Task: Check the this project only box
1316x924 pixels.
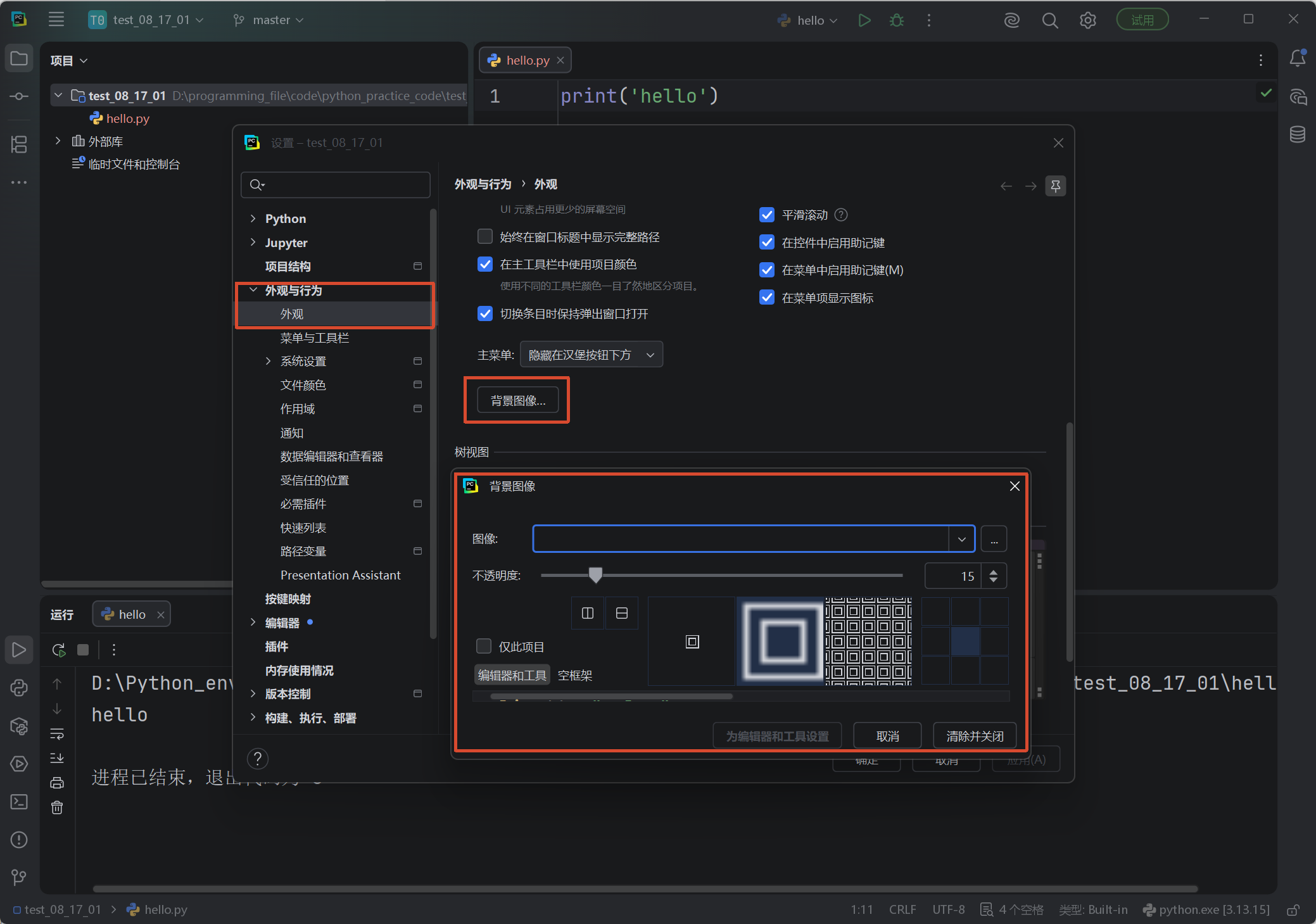Action: 484,646
